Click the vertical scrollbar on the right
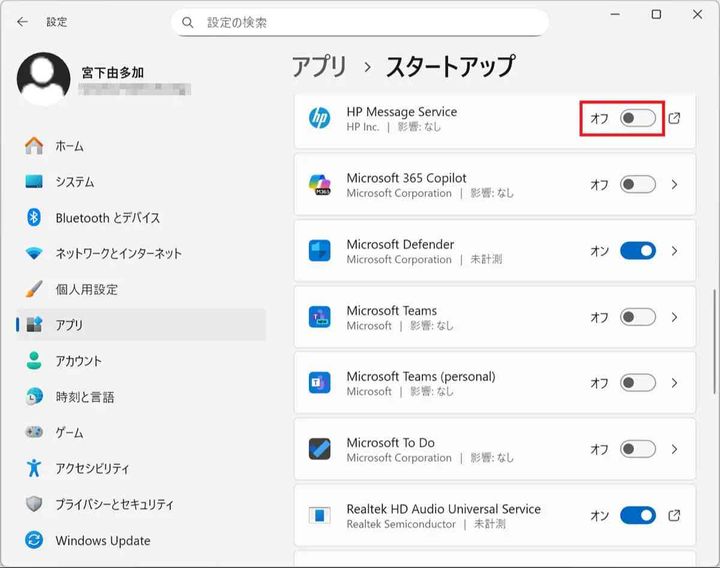 (x=714, y=250)
